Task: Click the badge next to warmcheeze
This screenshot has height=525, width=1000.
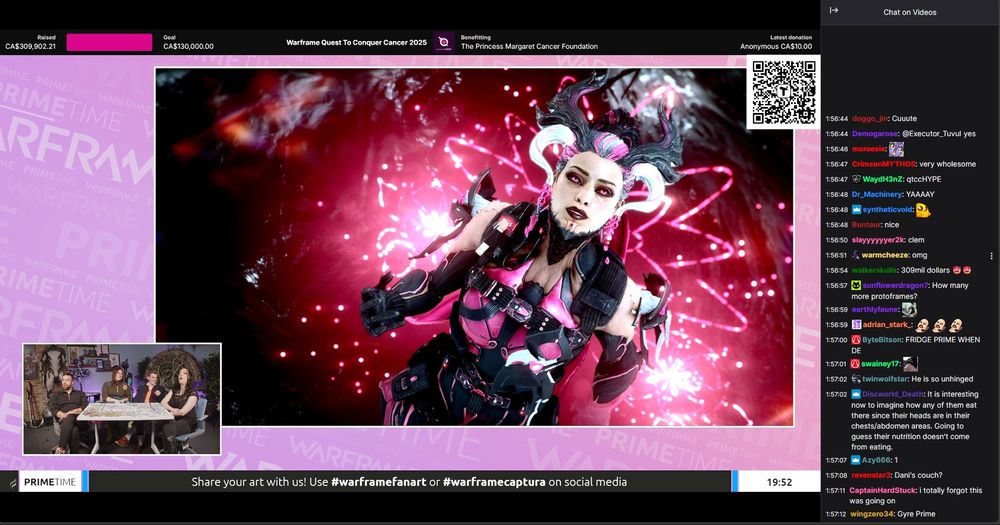Action: coord(856,255)
